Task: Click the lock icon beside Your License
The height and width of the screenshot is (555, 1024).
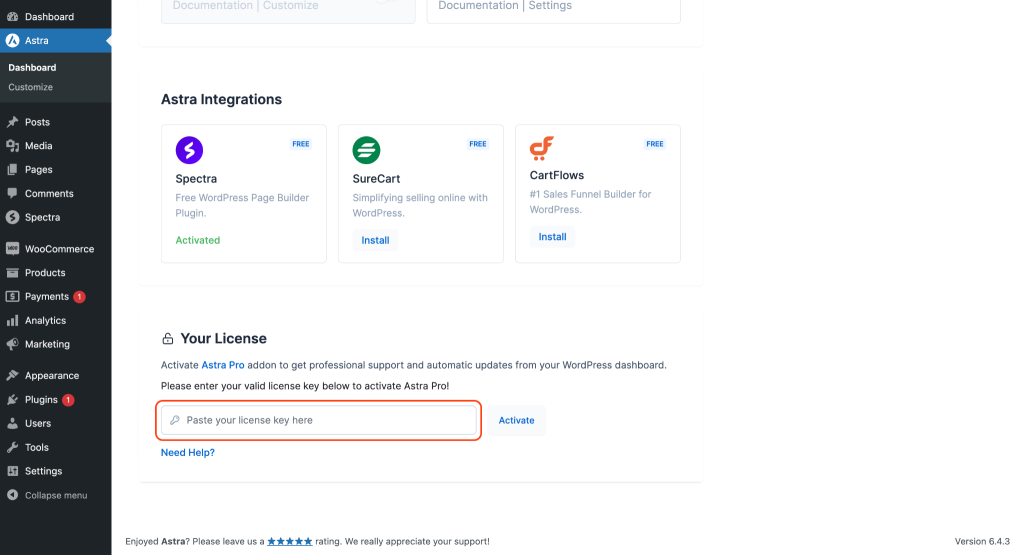Action: click(x=168, y=338)
